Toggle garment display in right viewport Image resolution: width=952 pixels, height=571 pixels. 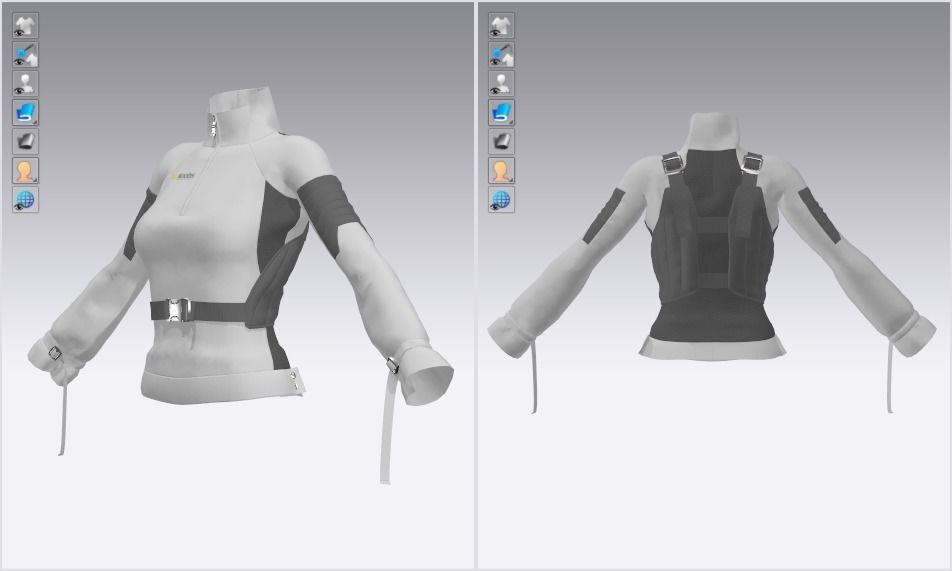click(502, 26)
